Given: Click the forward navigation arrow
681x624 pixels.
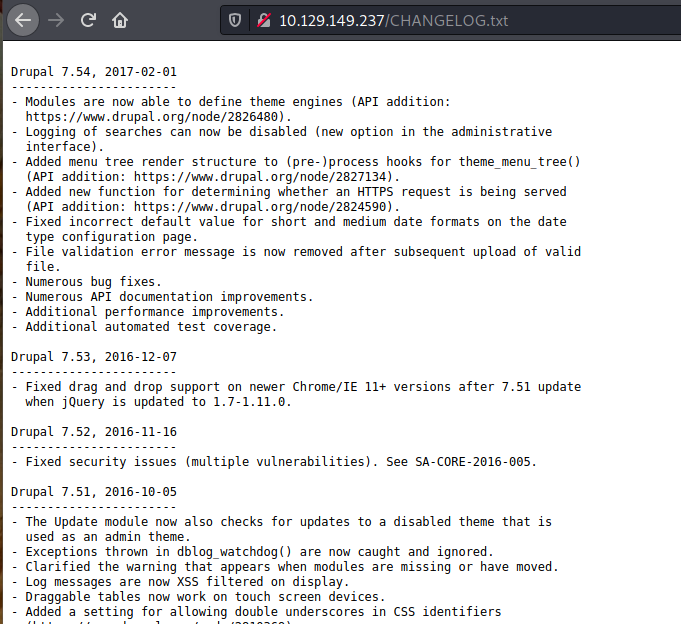Looking at the screenshot, I should (x=56, y=20).
